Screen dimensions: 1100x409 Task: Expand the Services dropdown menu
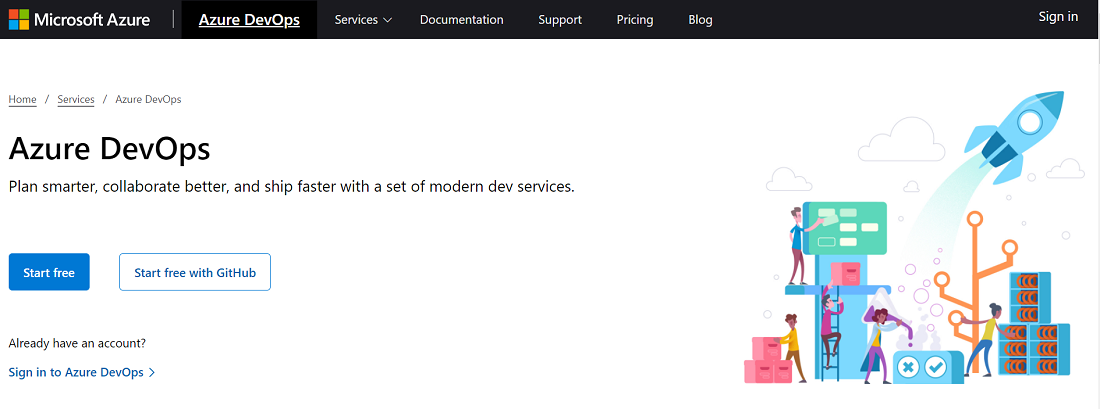coord(363,19)
